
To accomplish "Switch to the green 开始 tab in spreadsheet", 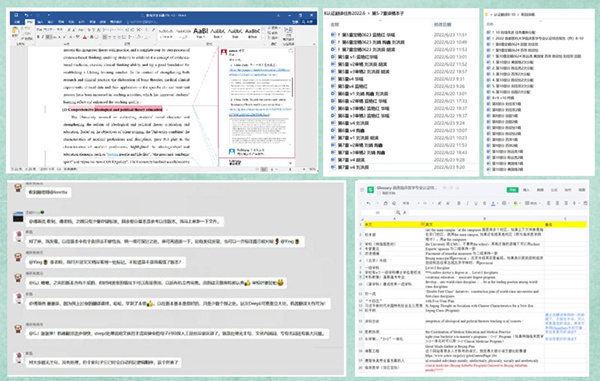I will pyautogui.click(x=512, y=190).
